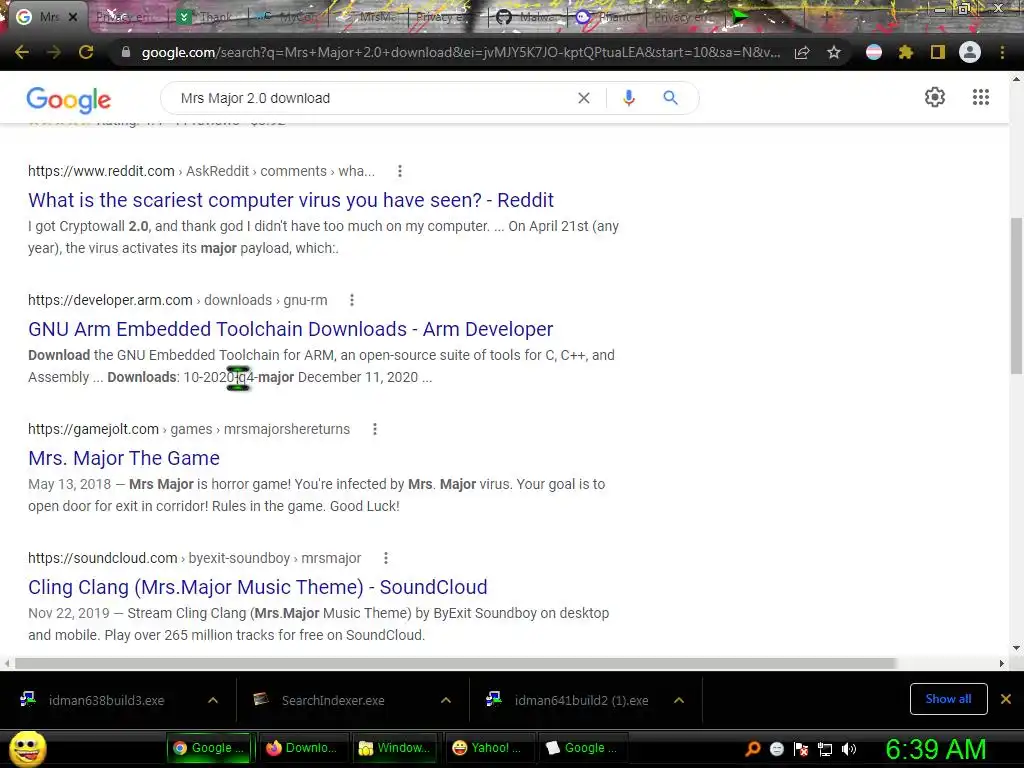The image size is (1024, 768).
Task: Switch to the Firefox Downlo... taskbar window
Action: [x=304, y=748]
